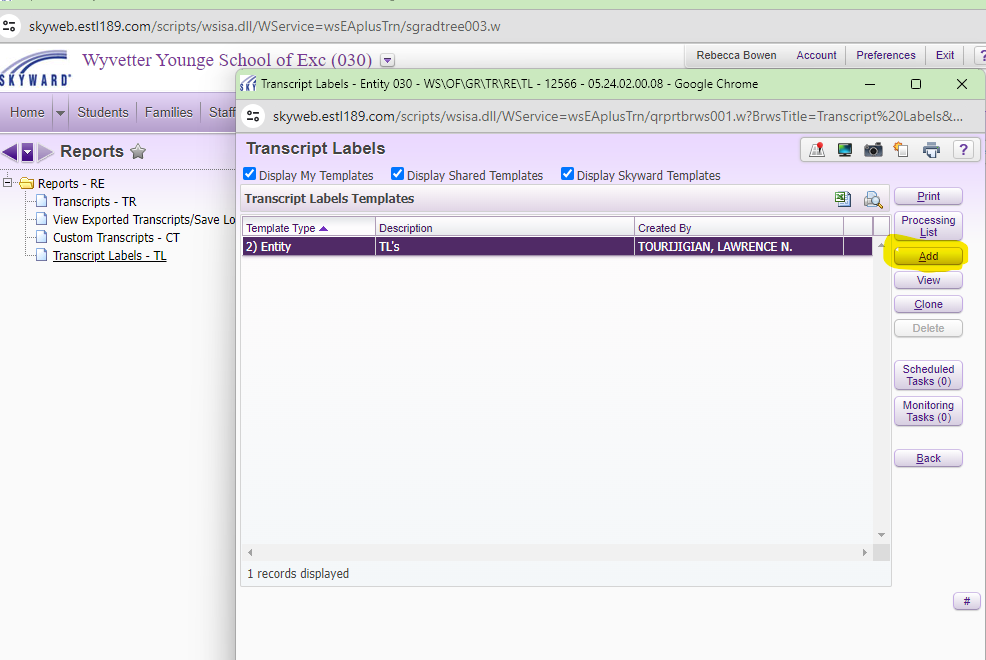The height and width of the screenshot is (660, 986).
Task: Click the print preview magnifier icon
Action: coord(873,199)
